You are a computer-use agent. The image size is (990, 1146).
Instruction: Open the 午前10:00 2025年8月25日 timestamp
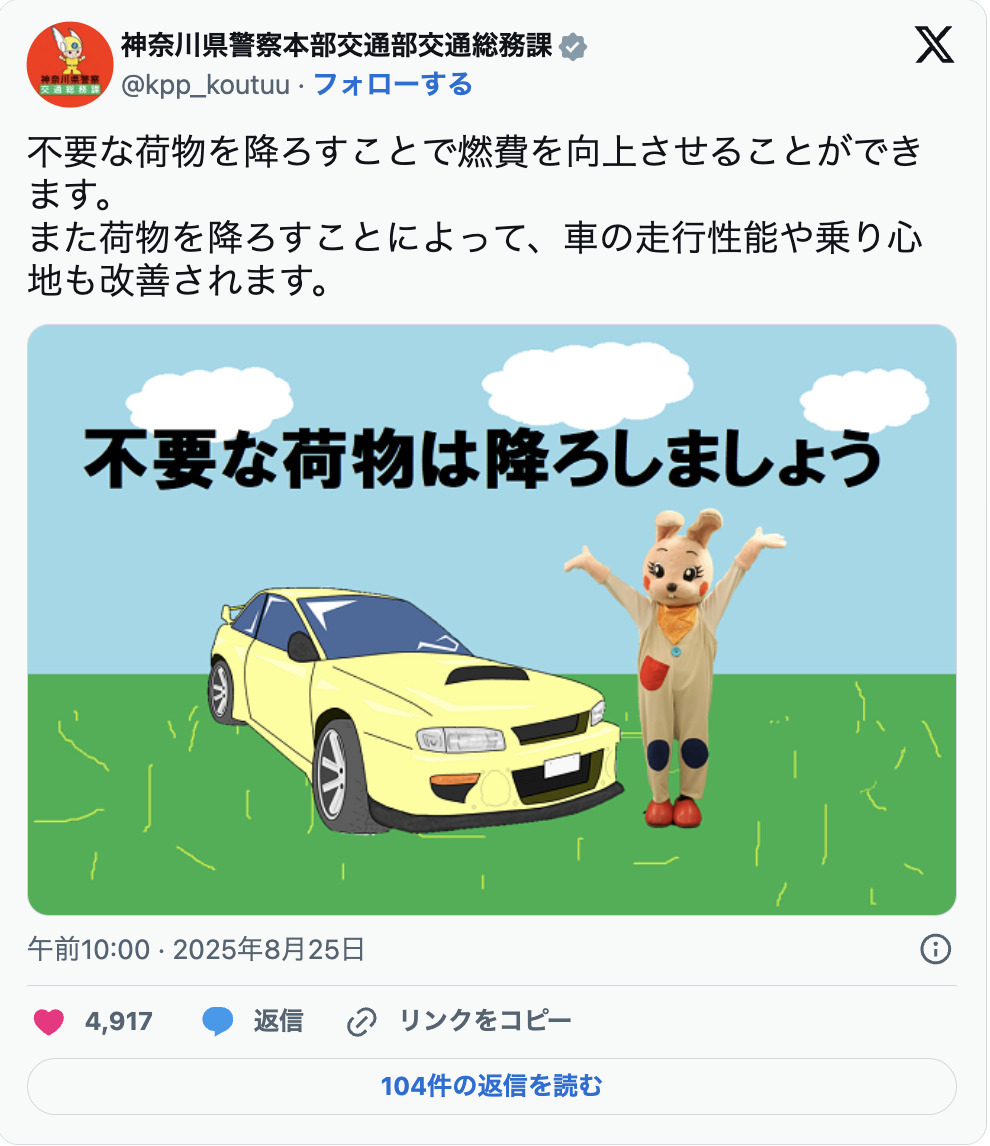tap(196, 949)
